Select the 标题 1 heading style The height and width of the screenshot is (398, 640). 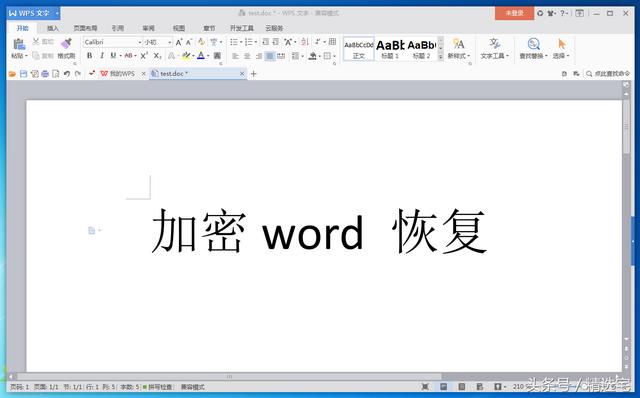(390, 49)
